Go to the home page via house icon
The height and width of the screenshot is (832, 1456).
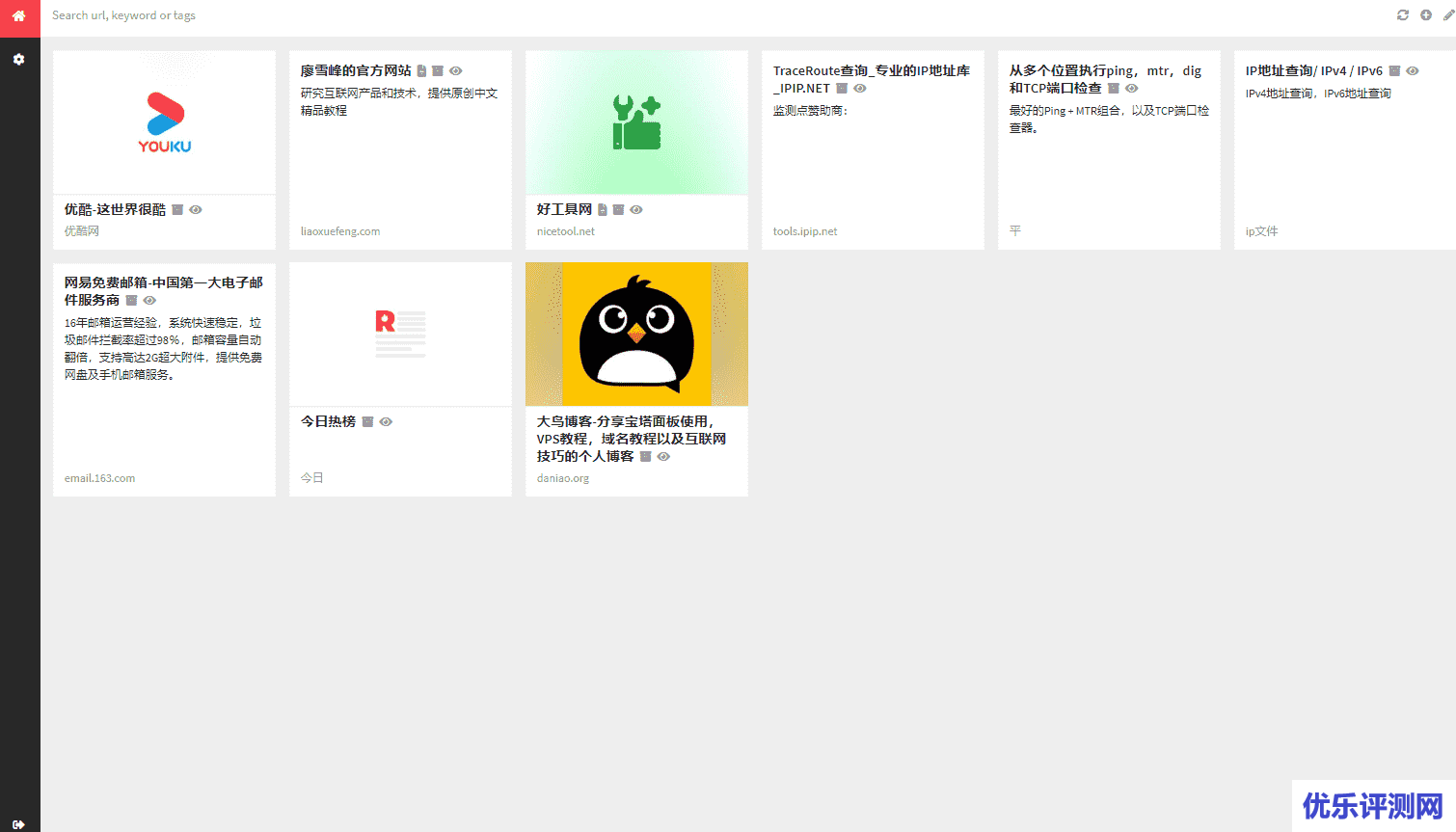pyautogui.click(x=18, y=15)
